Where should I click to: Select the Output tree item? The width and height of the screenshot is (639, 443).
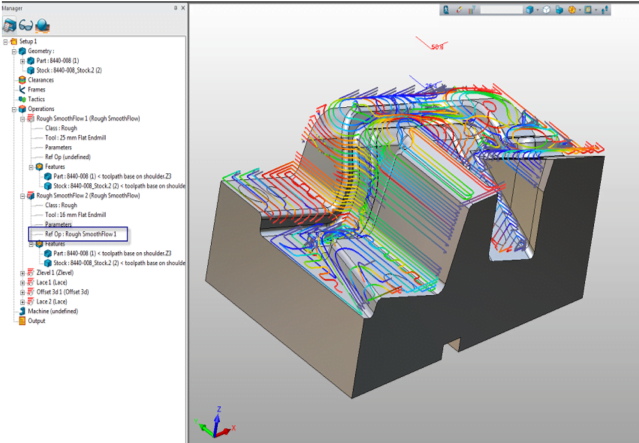(36, 321)
